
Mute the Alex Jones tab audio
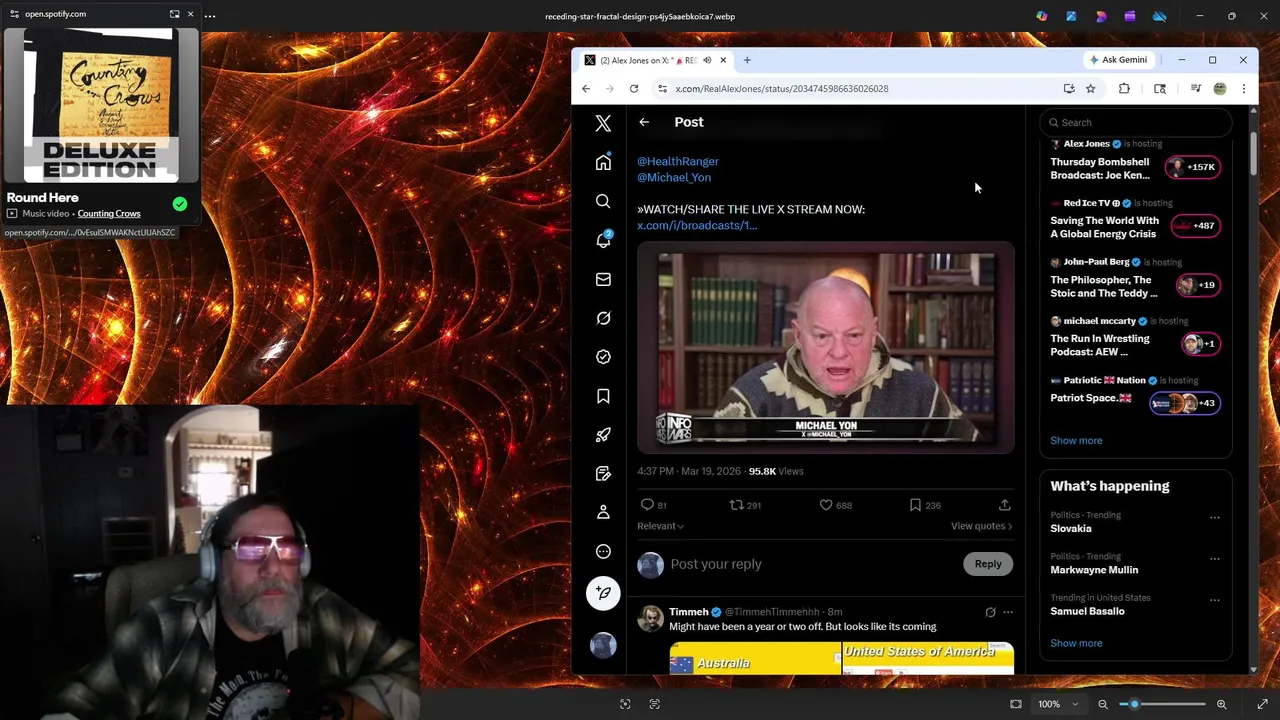pos(707,60)
